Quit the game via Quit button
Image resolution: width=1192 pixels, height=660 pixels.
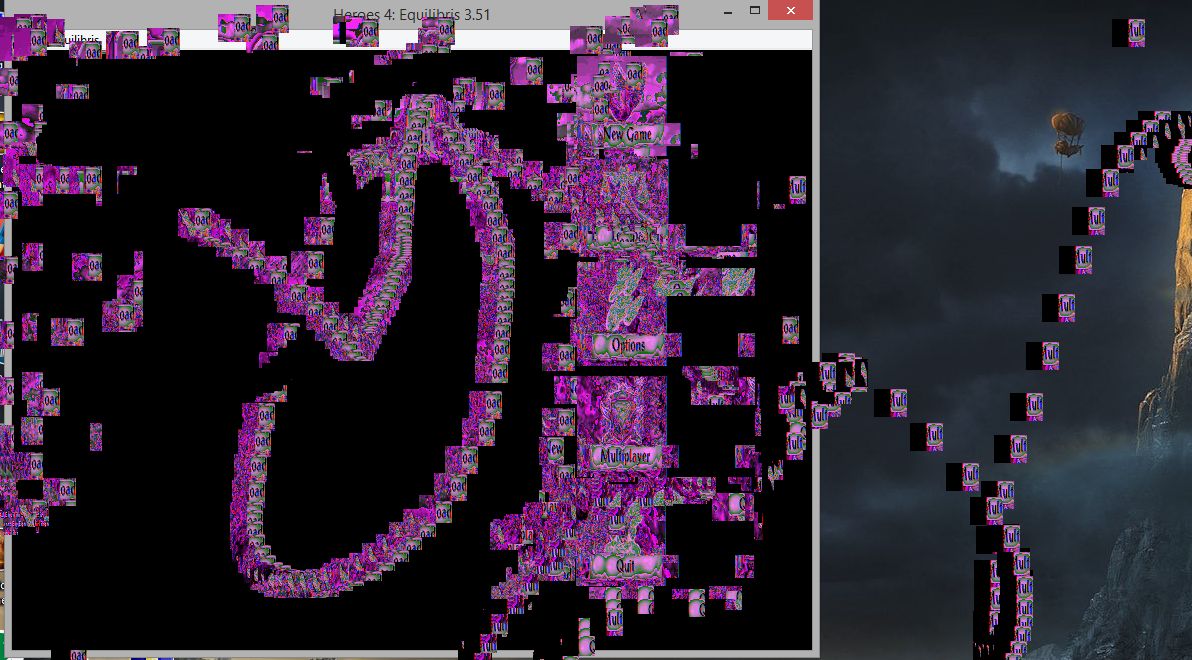pos(625,565)
